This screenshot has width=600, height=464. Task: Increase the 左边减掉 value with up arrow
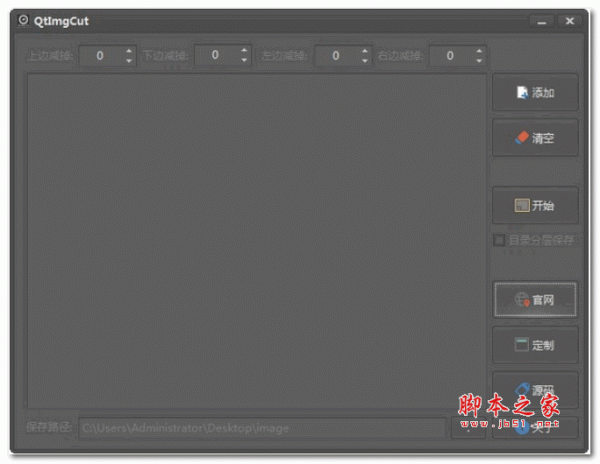(365, 51)
